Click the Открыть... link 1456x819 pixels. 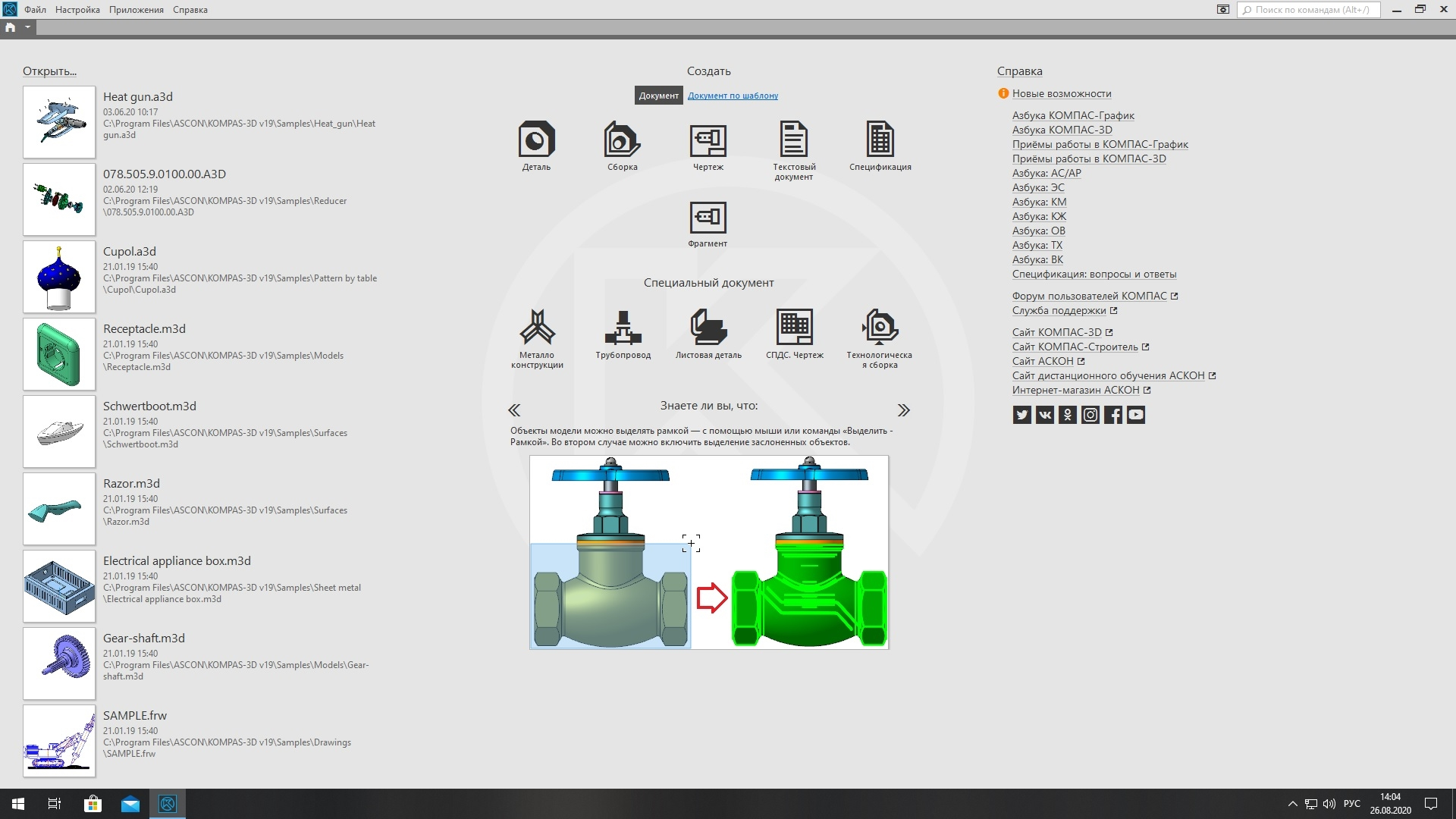pos(49,71)
